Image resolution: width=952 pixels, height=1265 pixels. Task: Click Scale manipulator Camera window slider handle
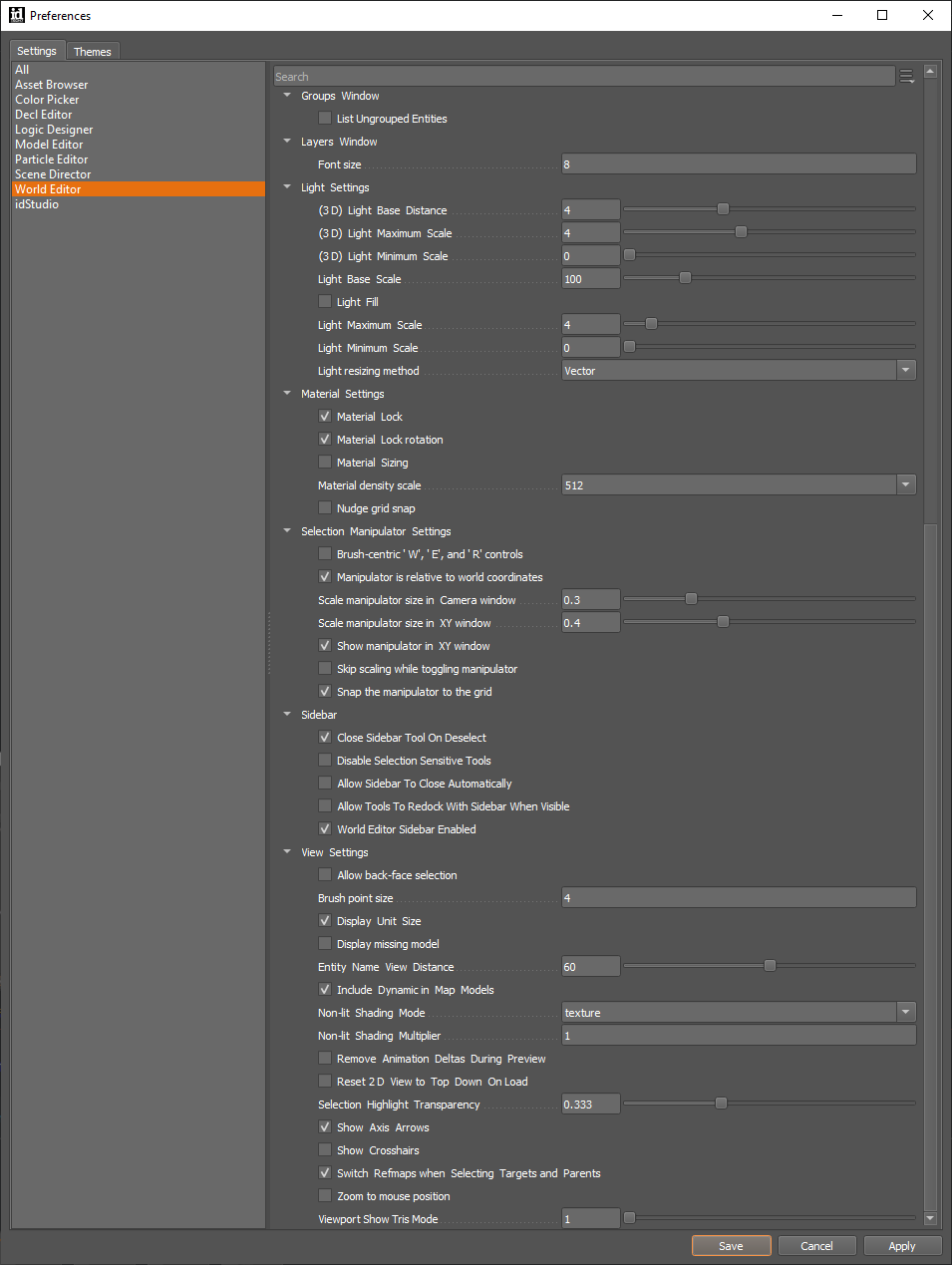691,599
